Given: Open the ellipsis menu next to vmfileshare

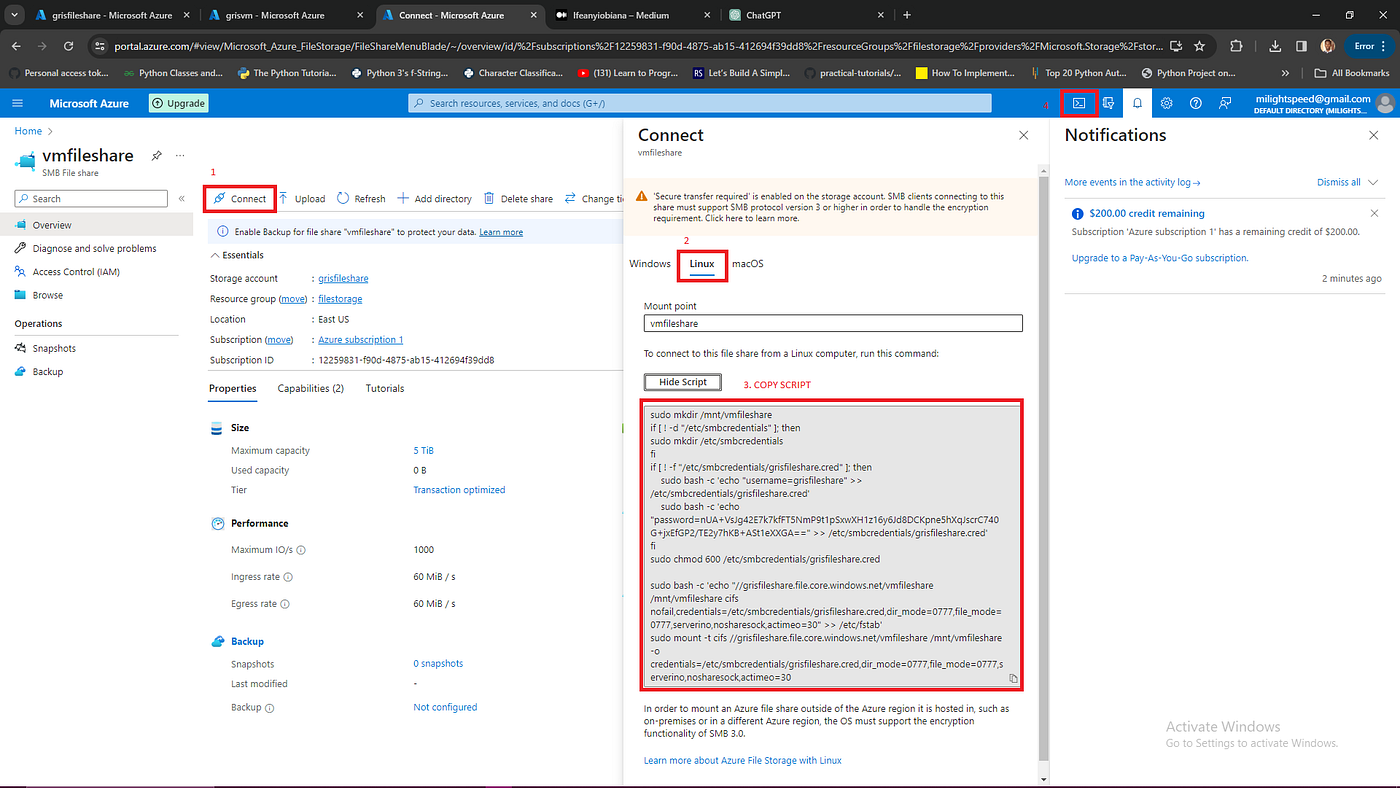Looking at the screenshot, I should 180,156.
